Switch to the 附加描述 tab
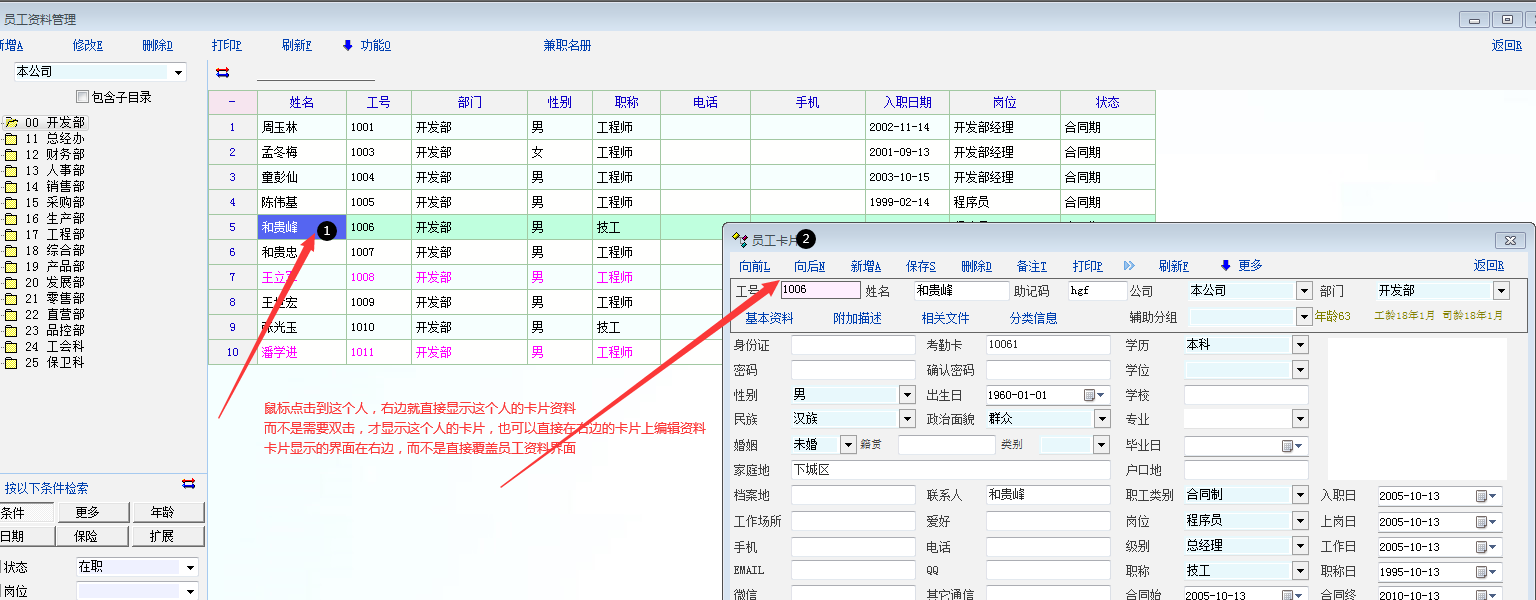Viewport: 1536px width, 600px height. pos(857,318)
